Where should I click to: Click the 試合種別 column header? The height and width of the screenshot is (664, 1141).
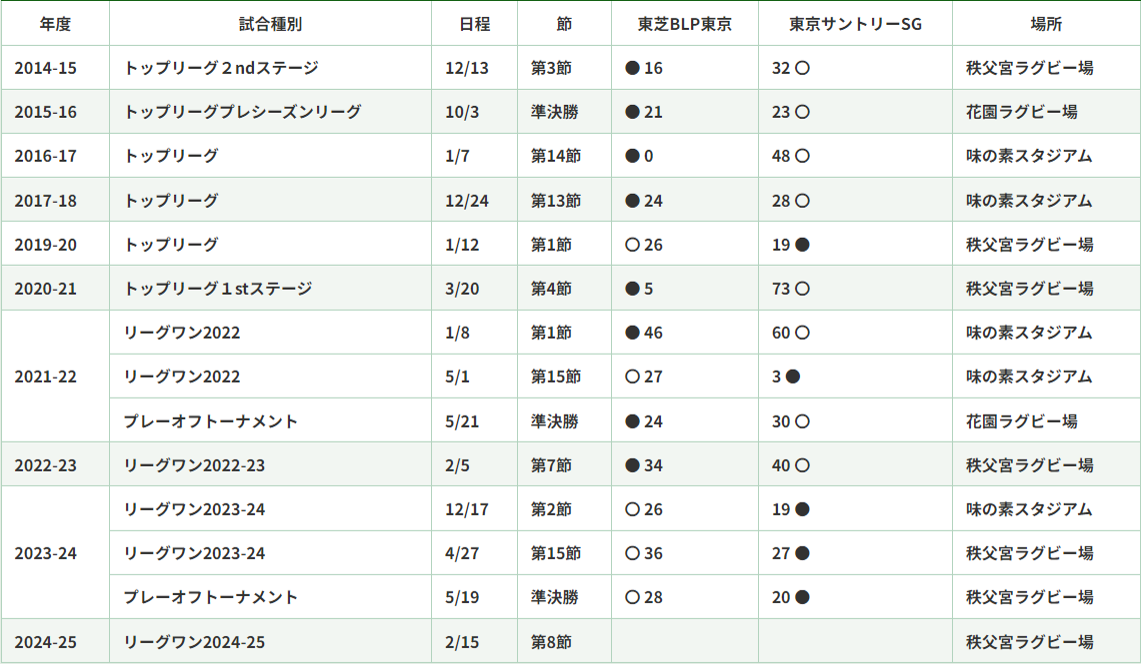270,24
